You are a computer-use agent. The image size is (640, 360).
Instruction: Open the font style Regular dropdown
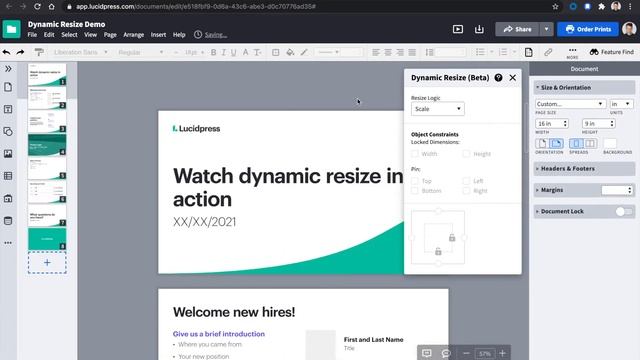tap(140, 52)
